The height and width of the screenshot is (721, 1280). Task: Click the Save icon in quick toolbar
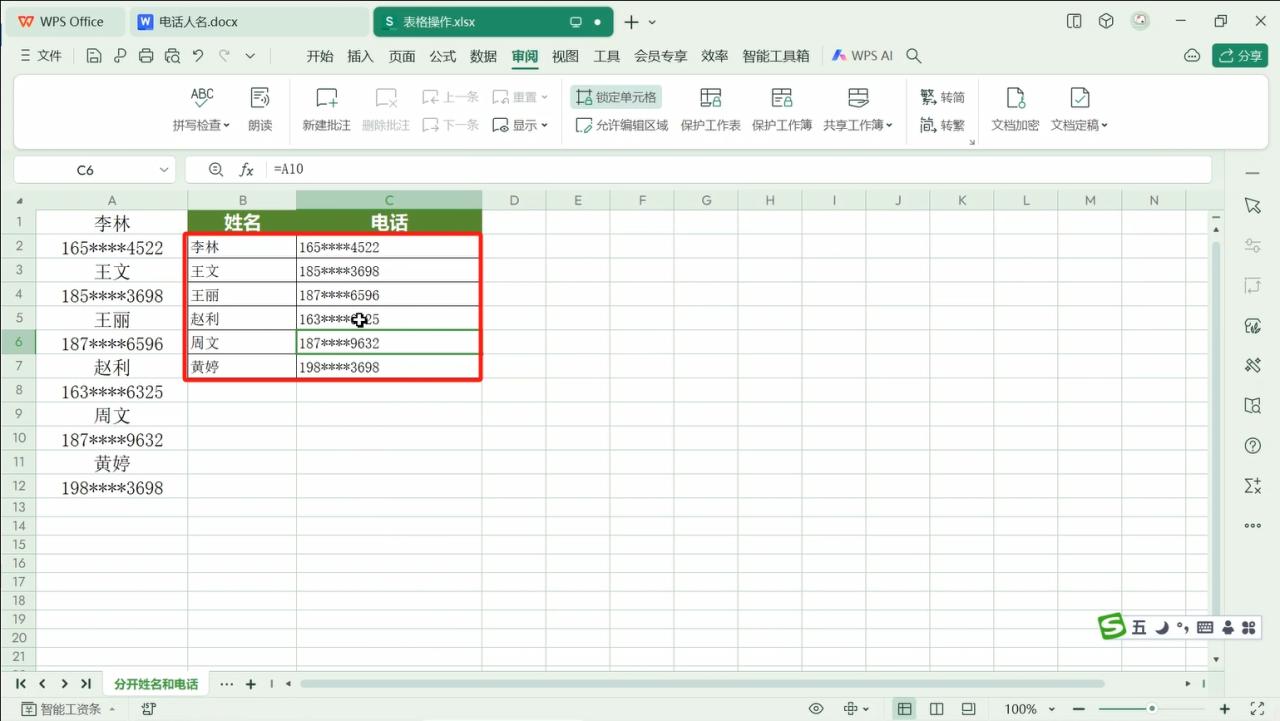(x=94, y=56)
